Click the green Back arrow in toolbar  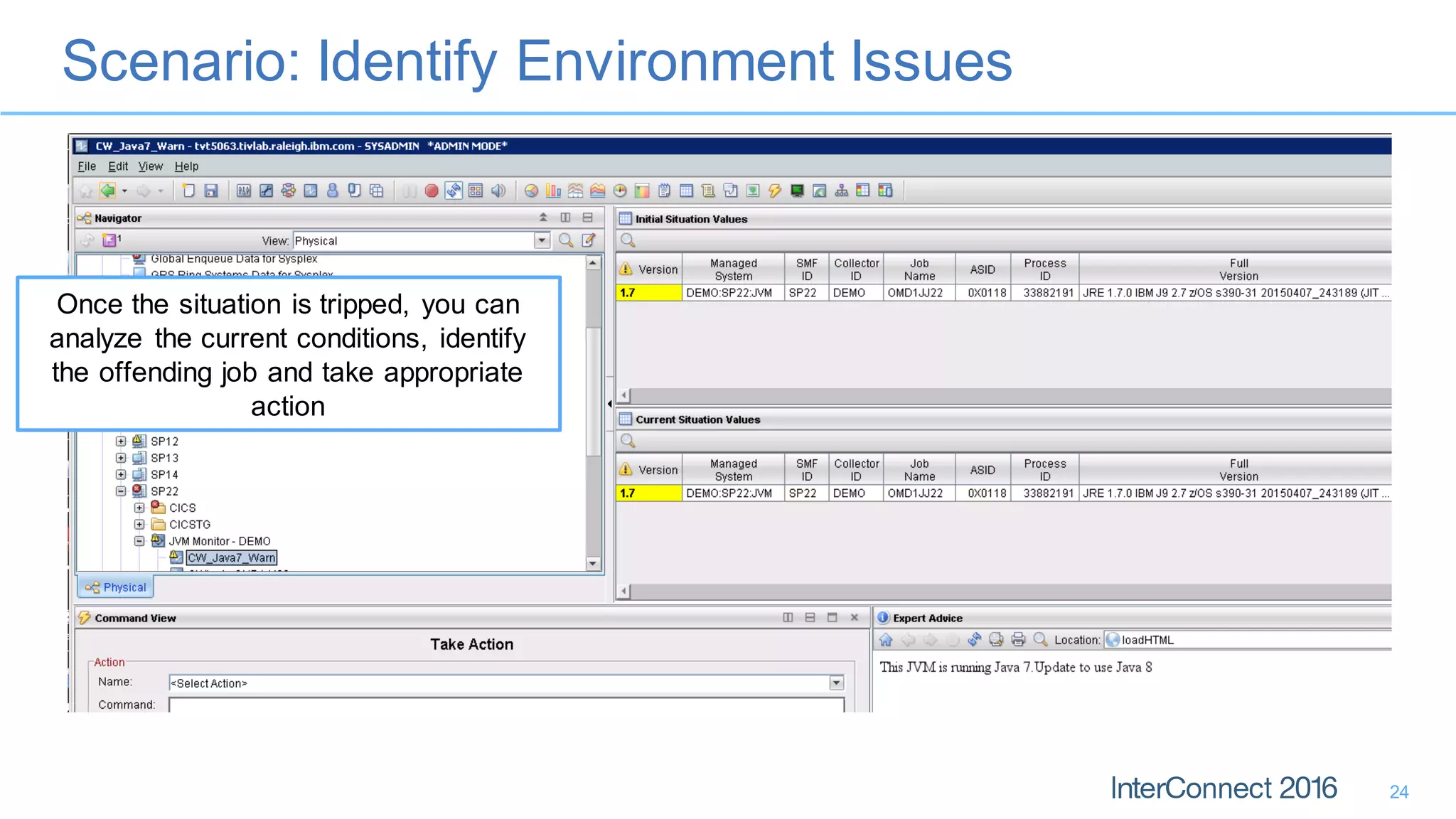(x=107, y=191)
